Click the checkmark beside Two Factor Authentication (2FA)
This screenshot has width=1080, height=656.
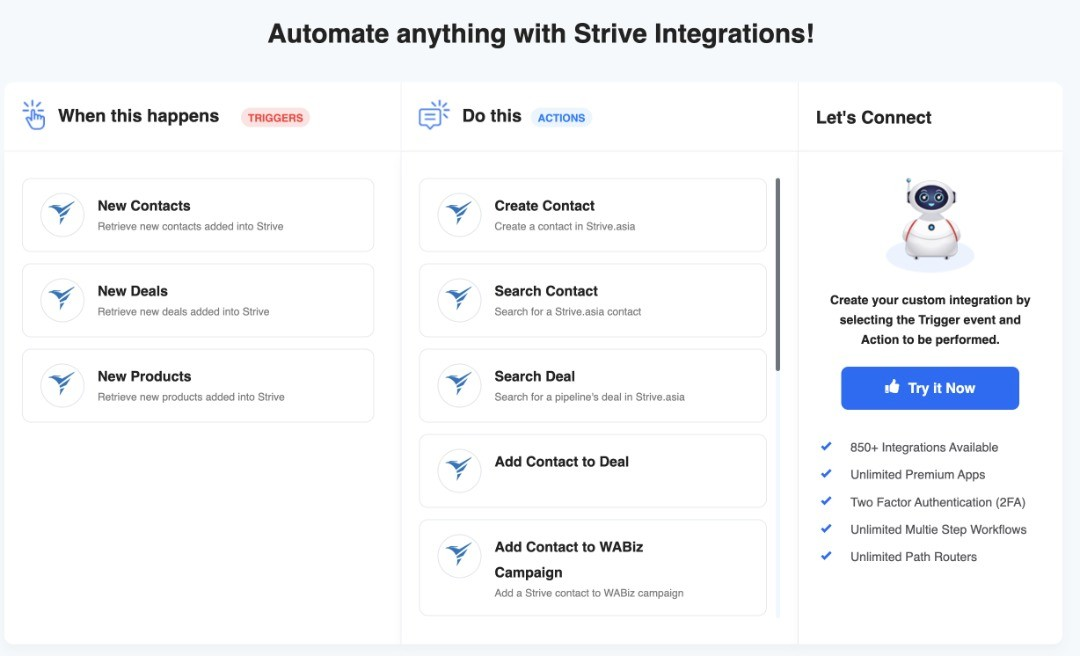coord(826,501)
